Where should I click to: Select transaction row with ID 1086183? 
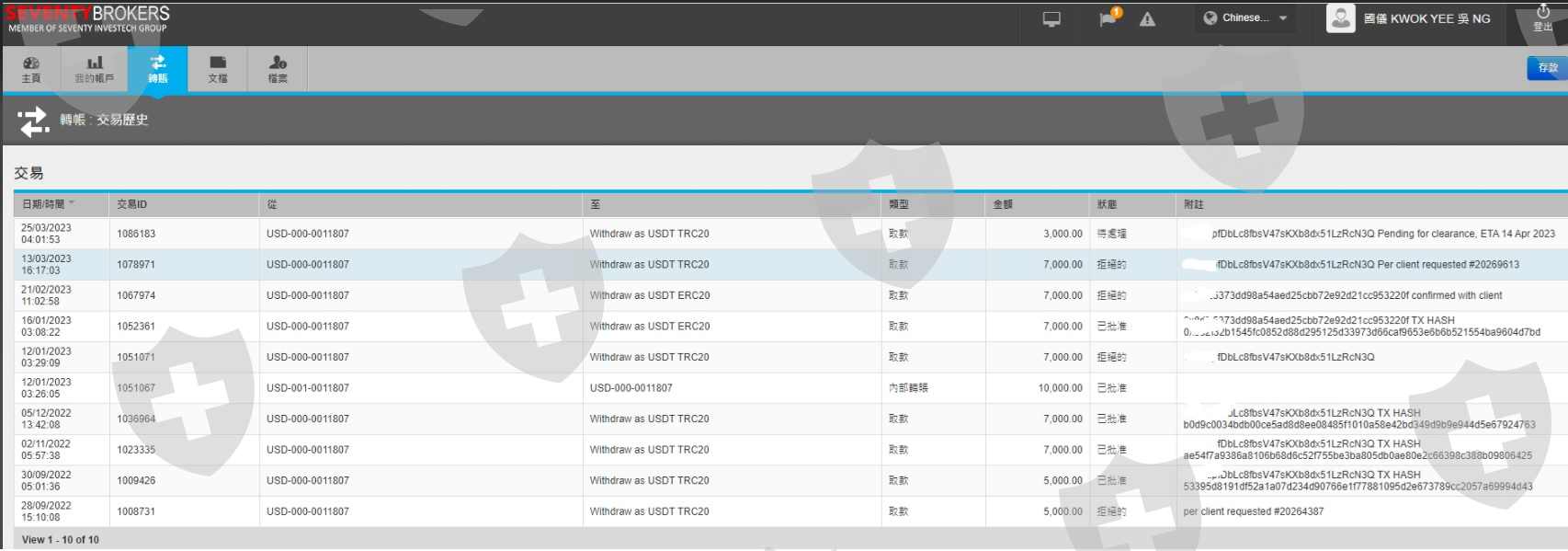[136, 234]
